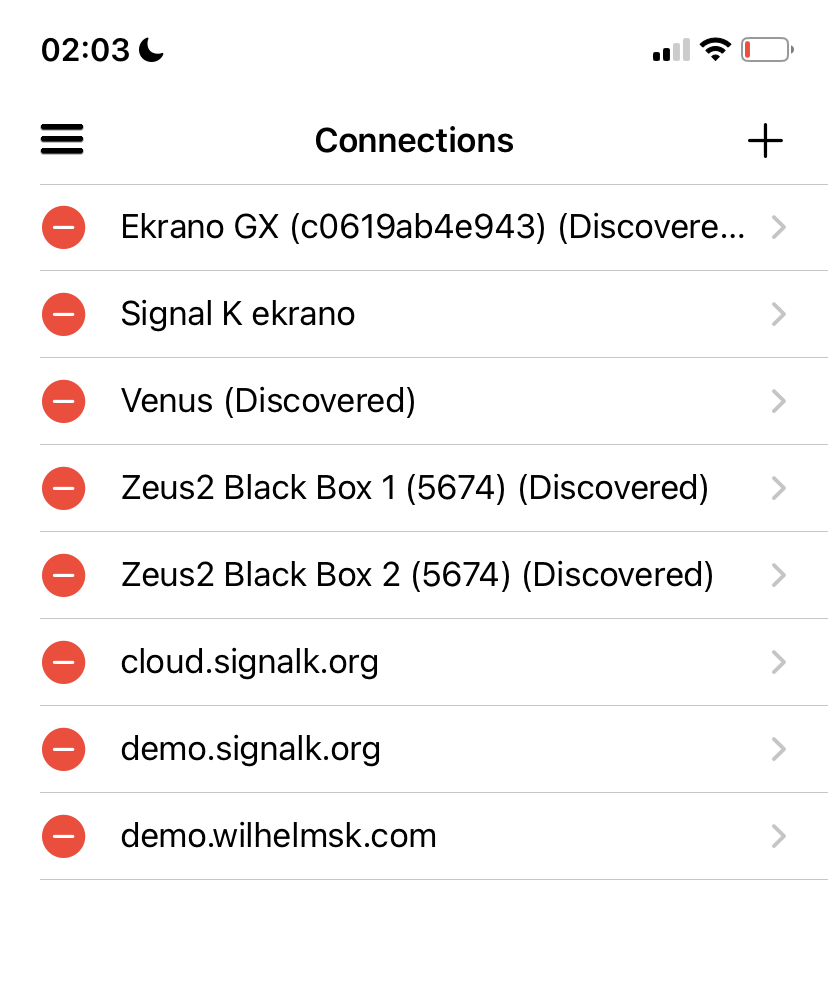Tap the plus icon to add connection

pos(765,141)
